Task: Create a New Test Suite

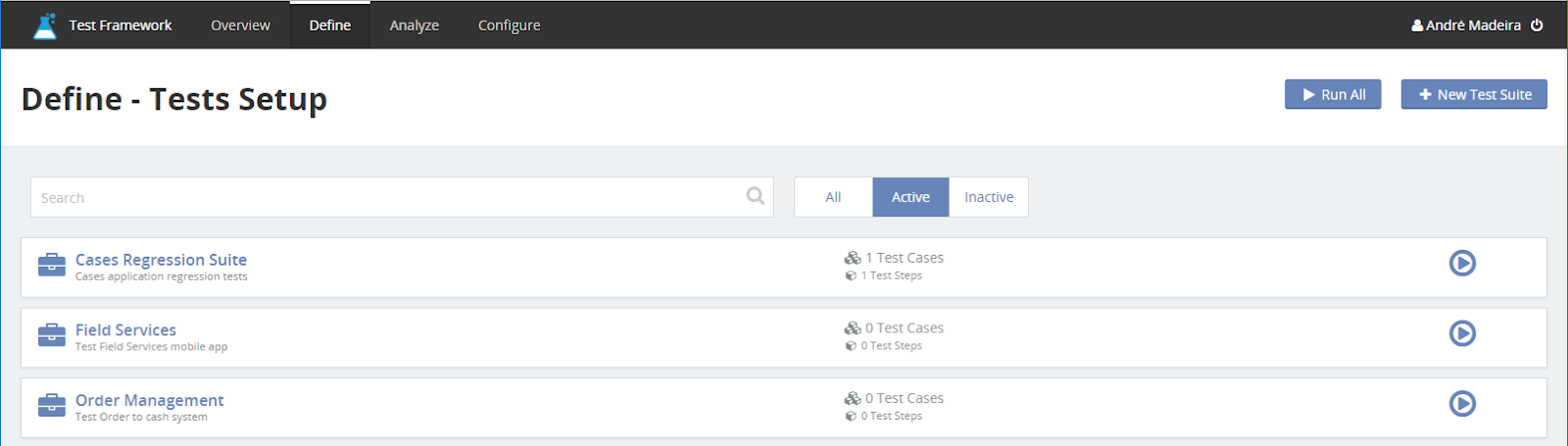Action: tap(1474, 94)
